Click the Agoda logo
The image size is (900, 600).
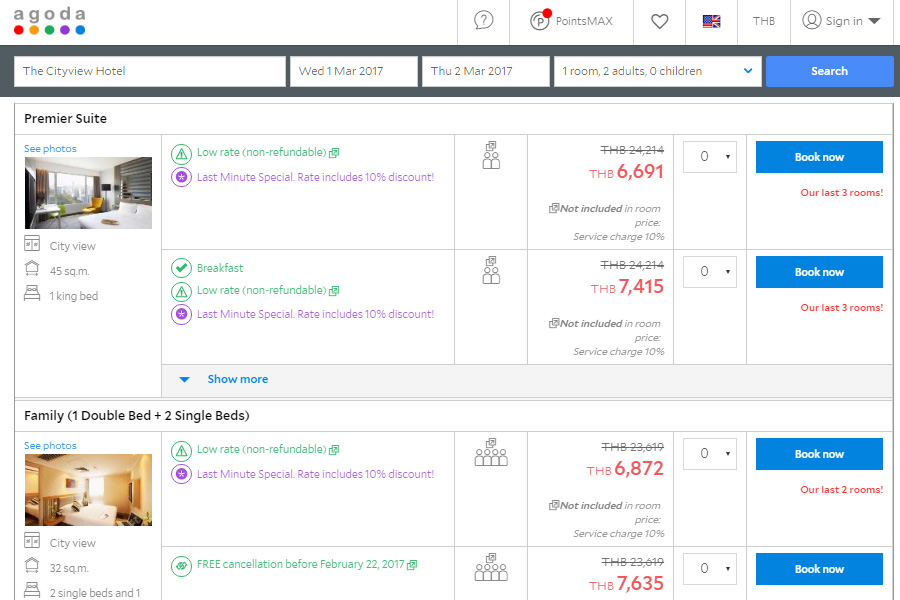coord(49,20)
